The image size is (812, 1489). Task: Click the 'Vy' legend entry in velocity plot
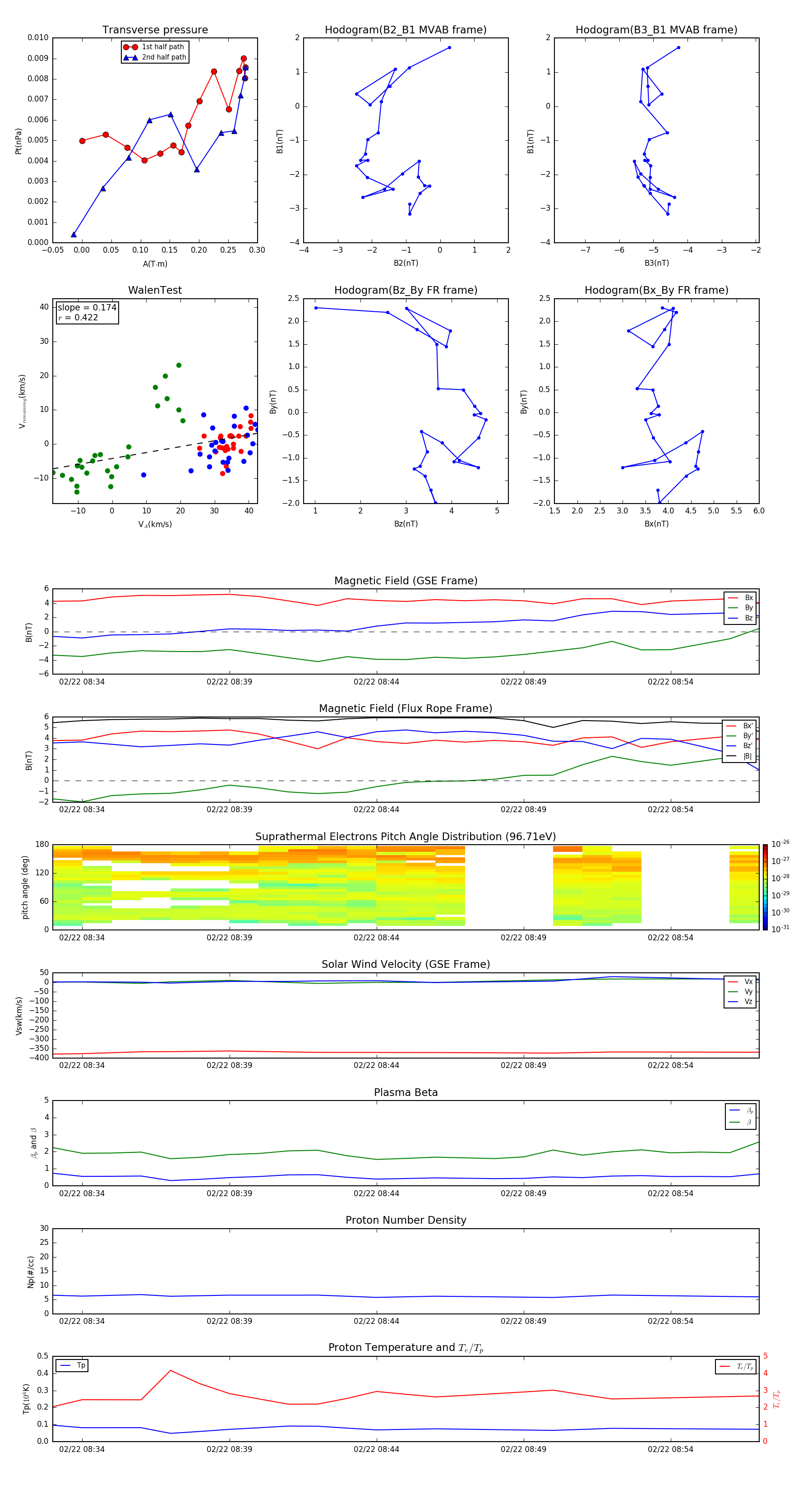[740, 991]
